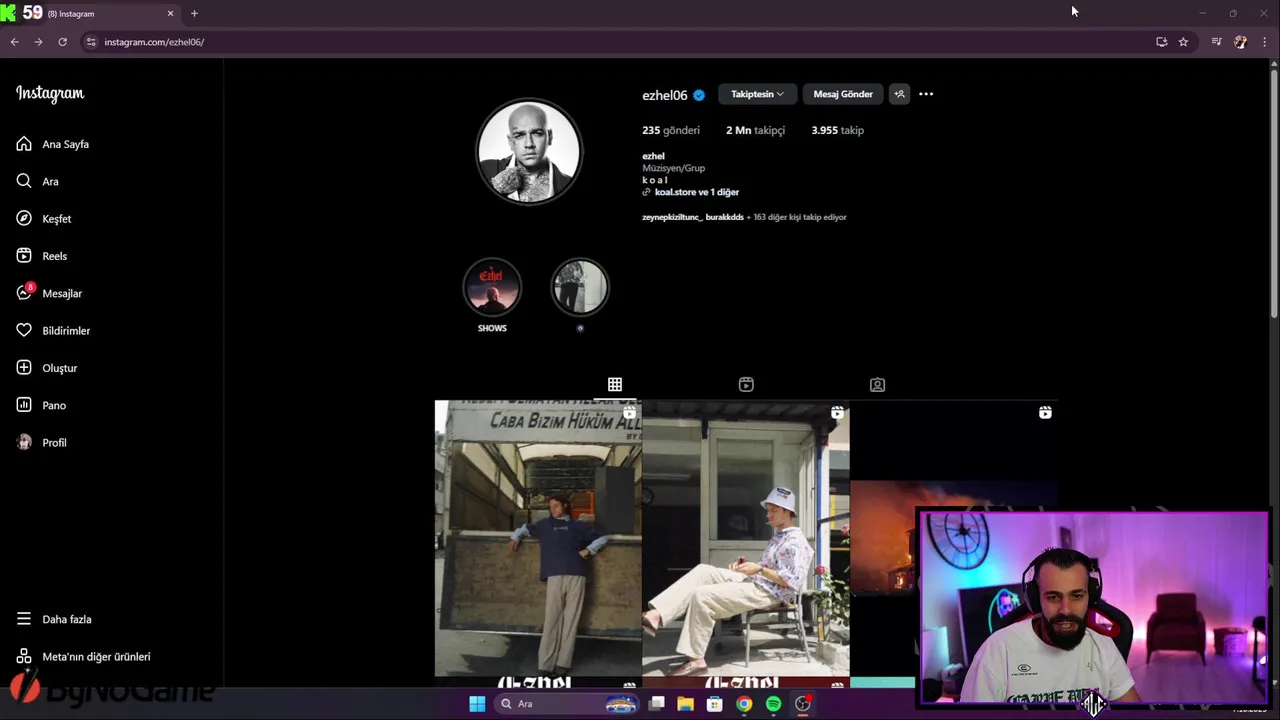Open the Reels sidebar icon

click(x=24, y=256)
